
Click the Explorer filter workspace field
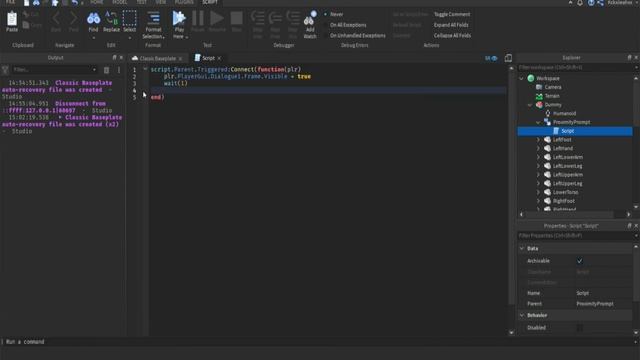coord(576,67)
